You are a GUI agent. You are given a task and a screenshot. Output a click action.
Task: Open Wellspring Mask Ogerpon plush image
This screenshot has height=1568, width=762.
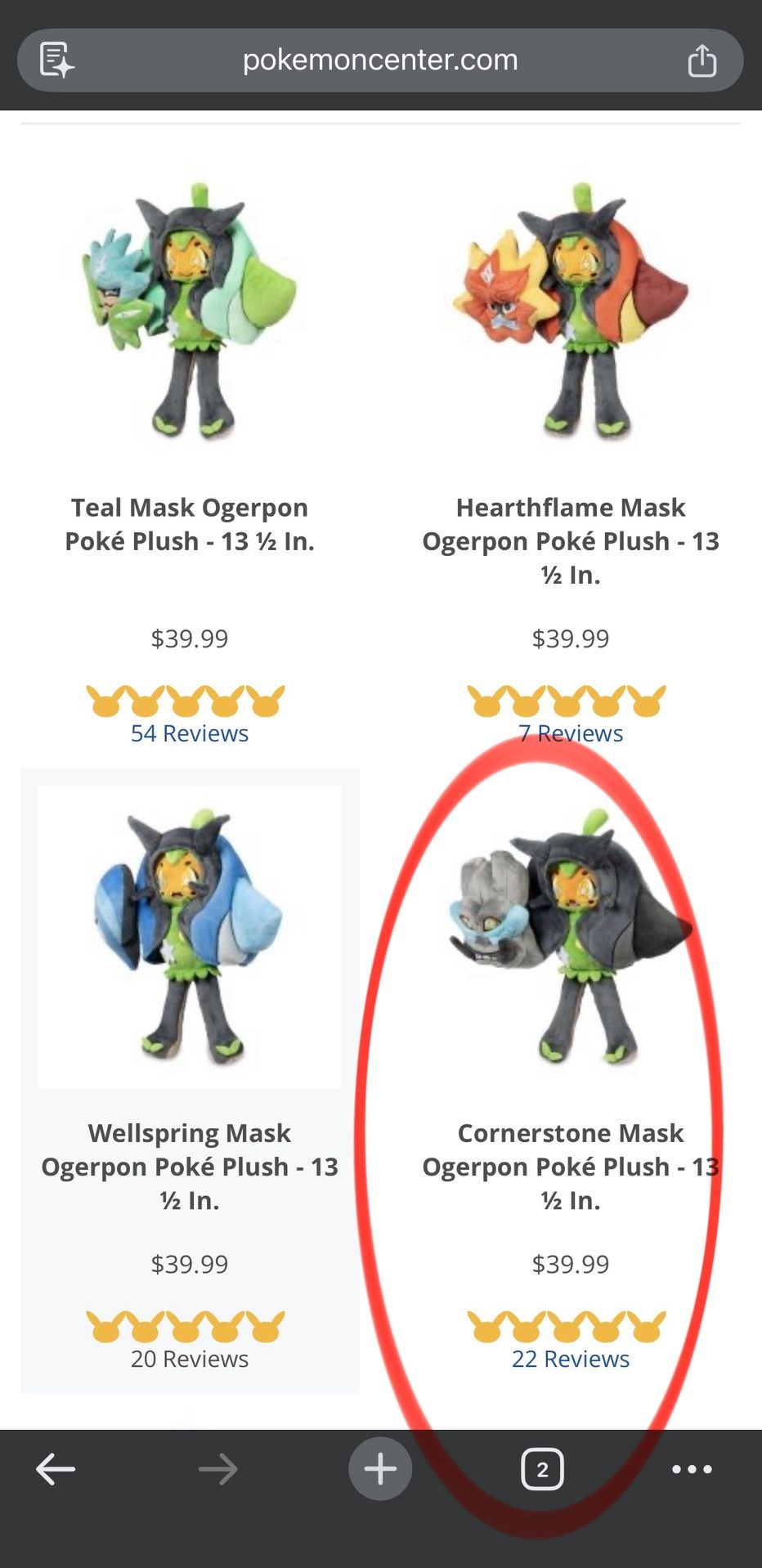[190, 937]
